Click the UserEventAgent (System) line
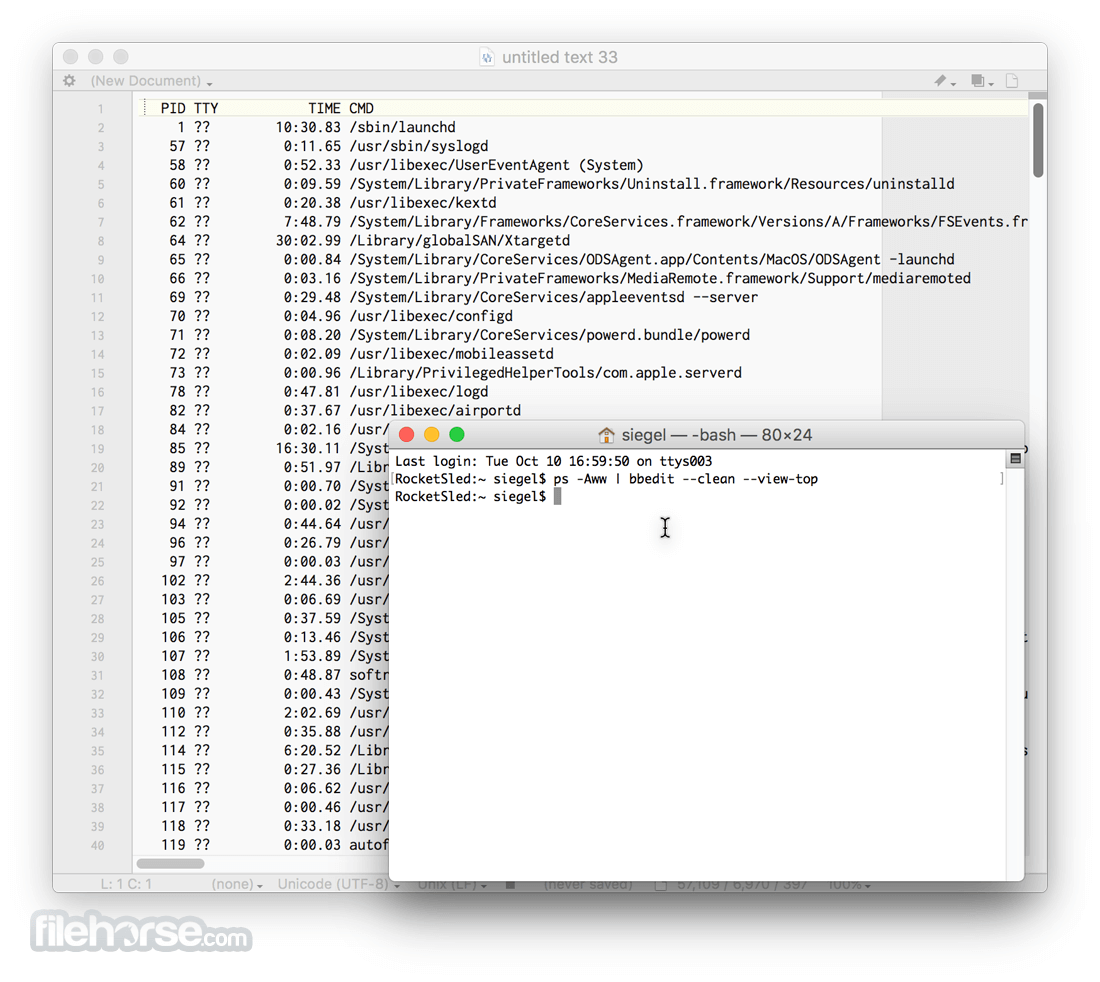Viewport: 1100px width, 982px height. (x=402, y=165)
